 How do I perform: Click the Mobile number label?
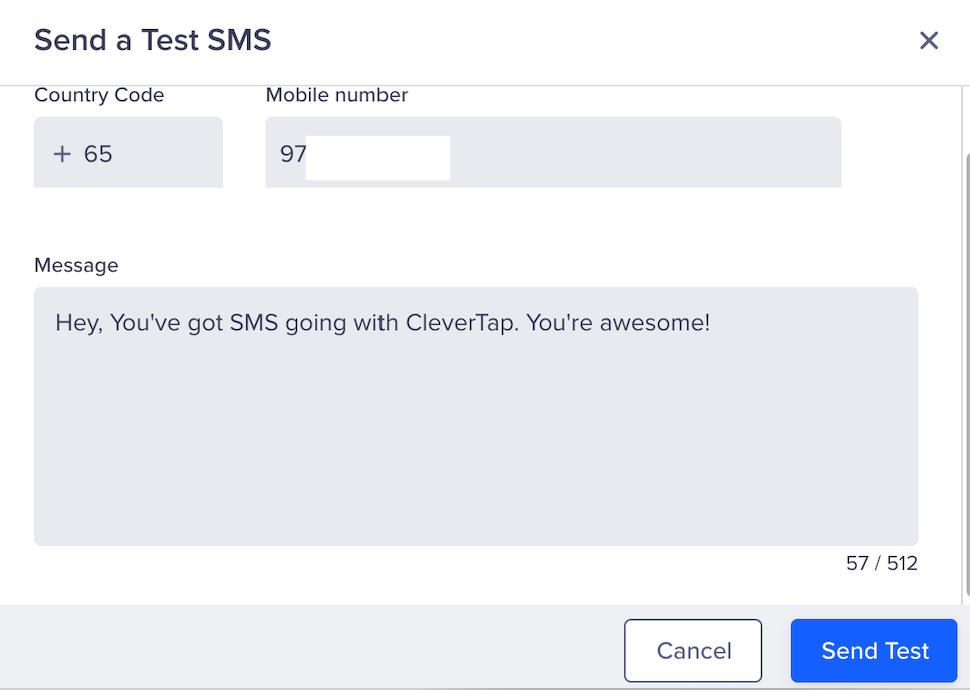(336, 95)
